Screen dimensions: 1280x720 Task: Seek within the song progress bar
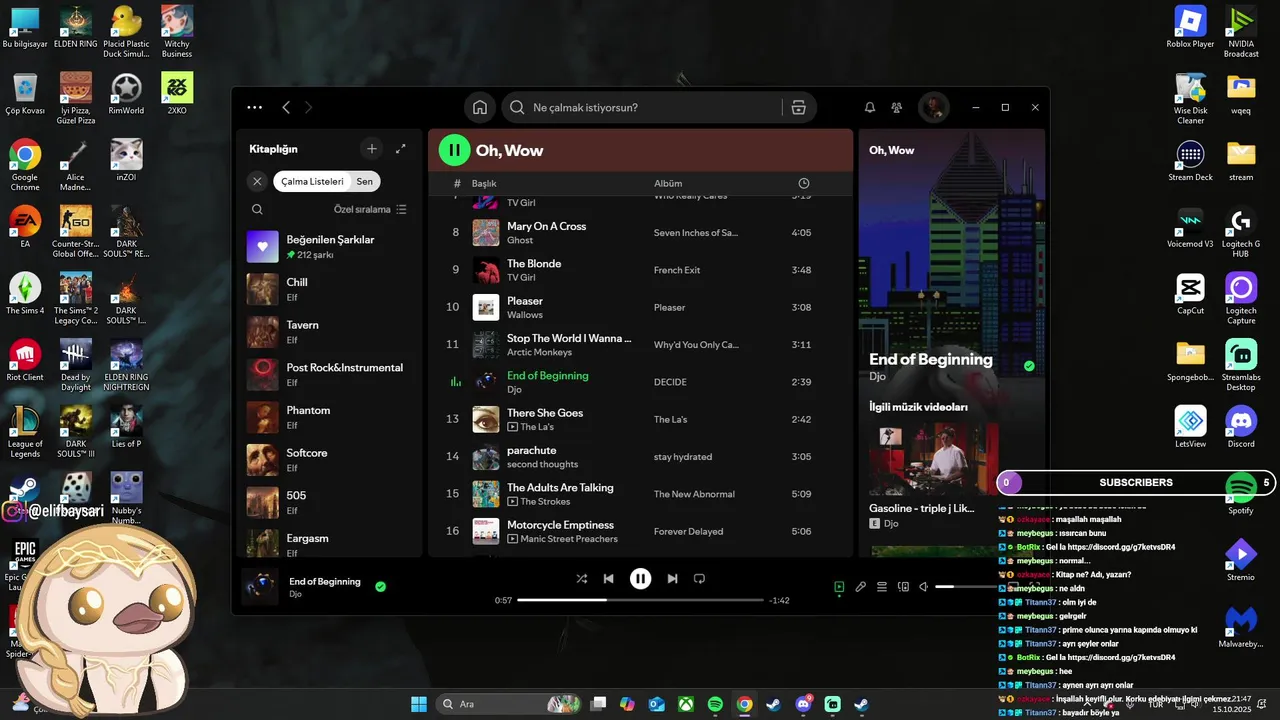tap(640, 600)
